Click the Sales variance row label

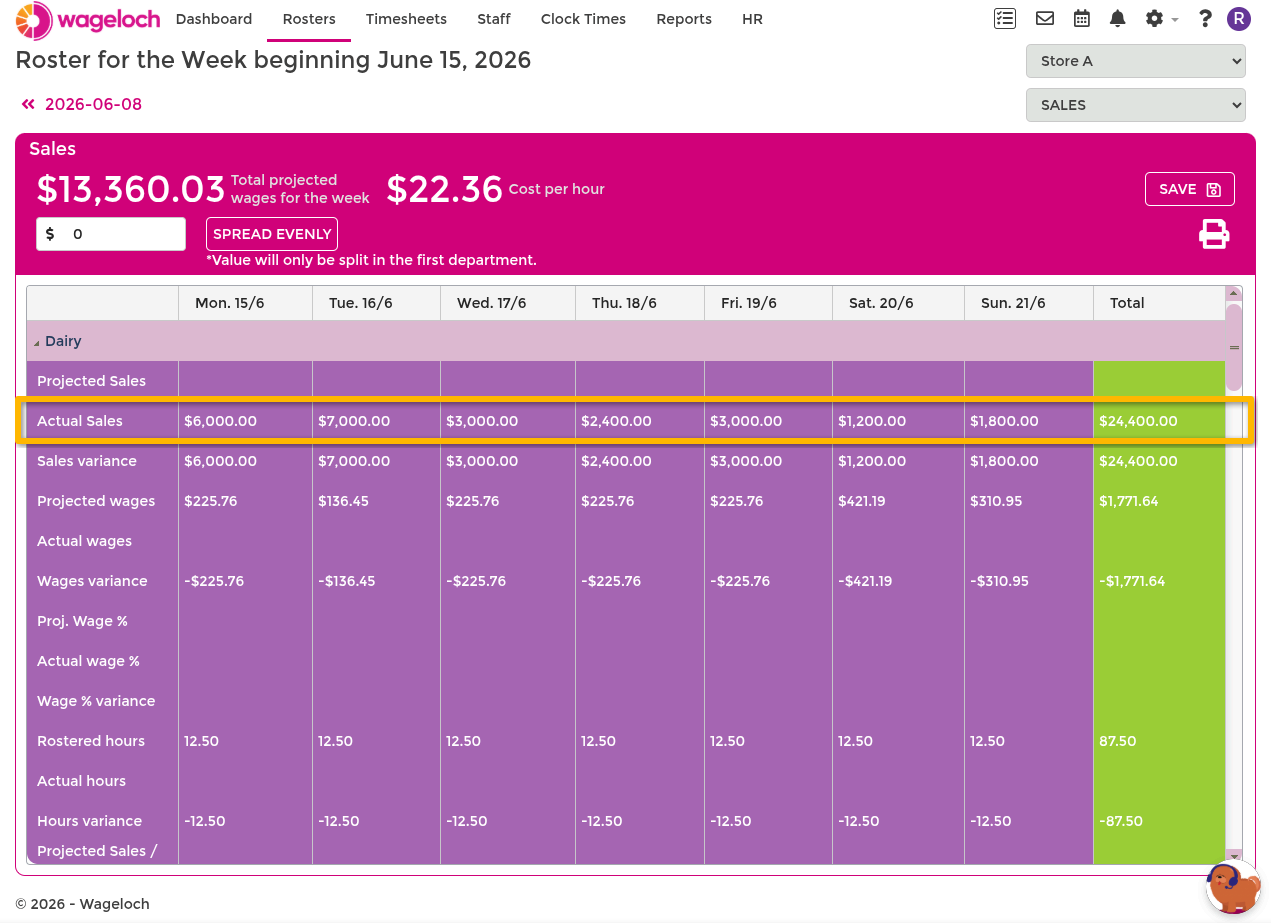pos(87,461)
